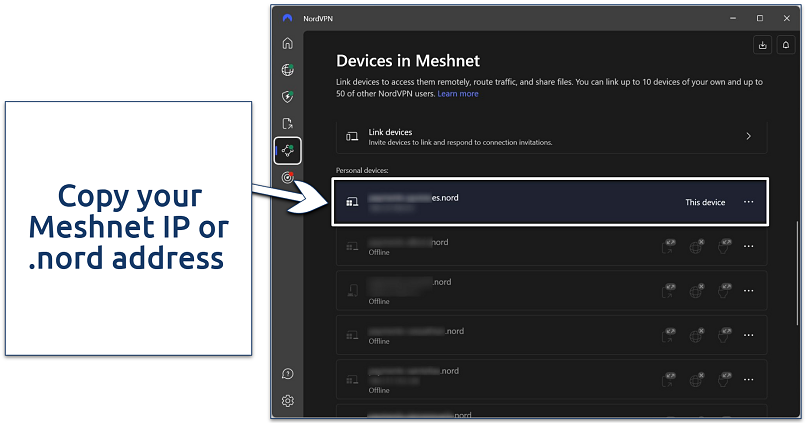Toggle file sharing permission on third offline device
Screen dimensions: 806x423
[x=669, y=335]
